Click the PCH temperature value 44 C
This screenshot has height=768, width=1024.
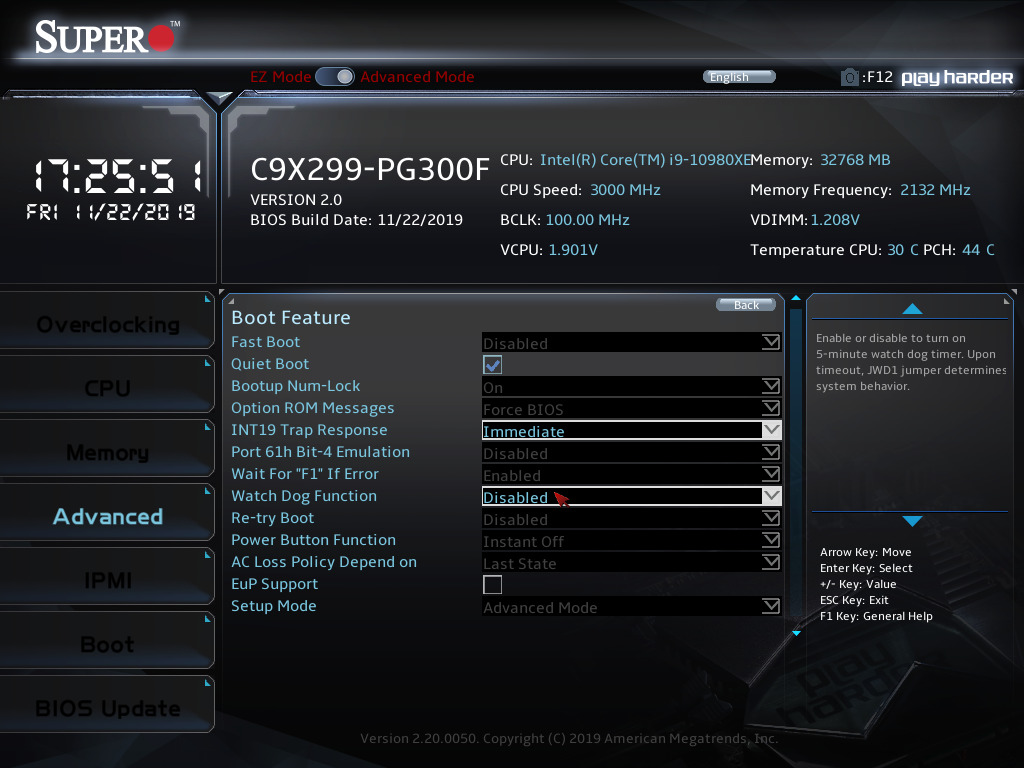click(978, 250)
